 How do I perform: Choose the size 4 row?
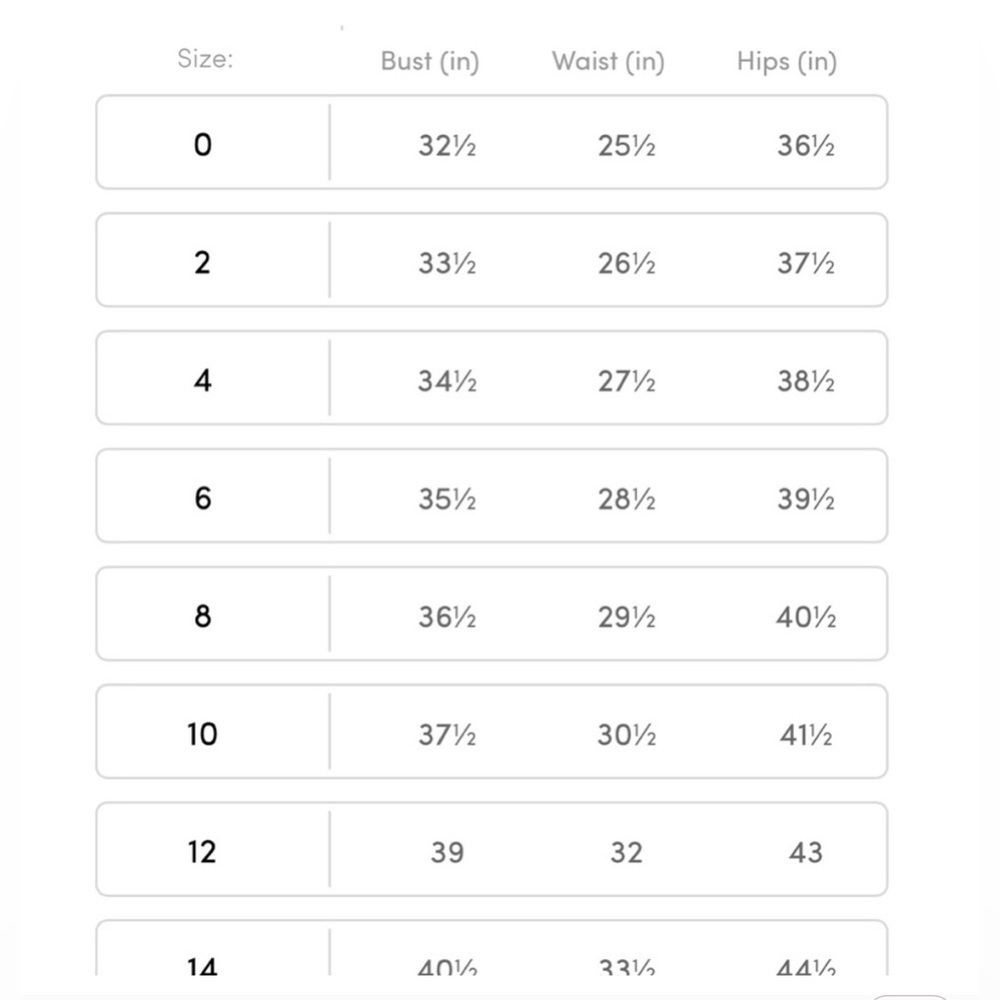pos(492,378)
